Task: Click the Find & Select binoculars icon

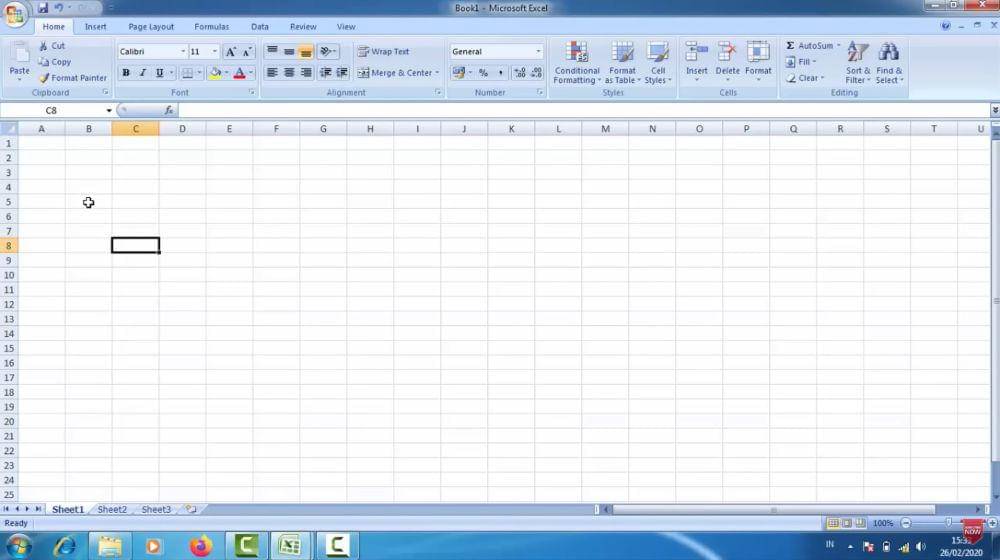Action: (x=888, y=53)
